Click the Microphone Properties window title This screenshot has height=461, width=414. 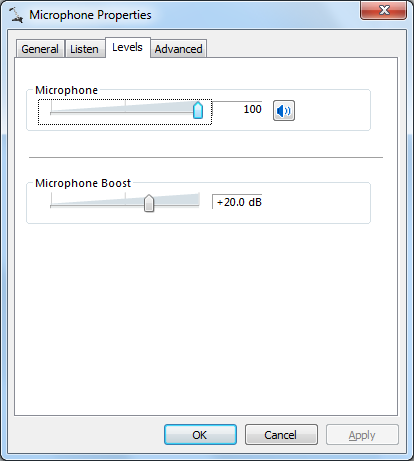pyautogui.click(x=90, y=15)
